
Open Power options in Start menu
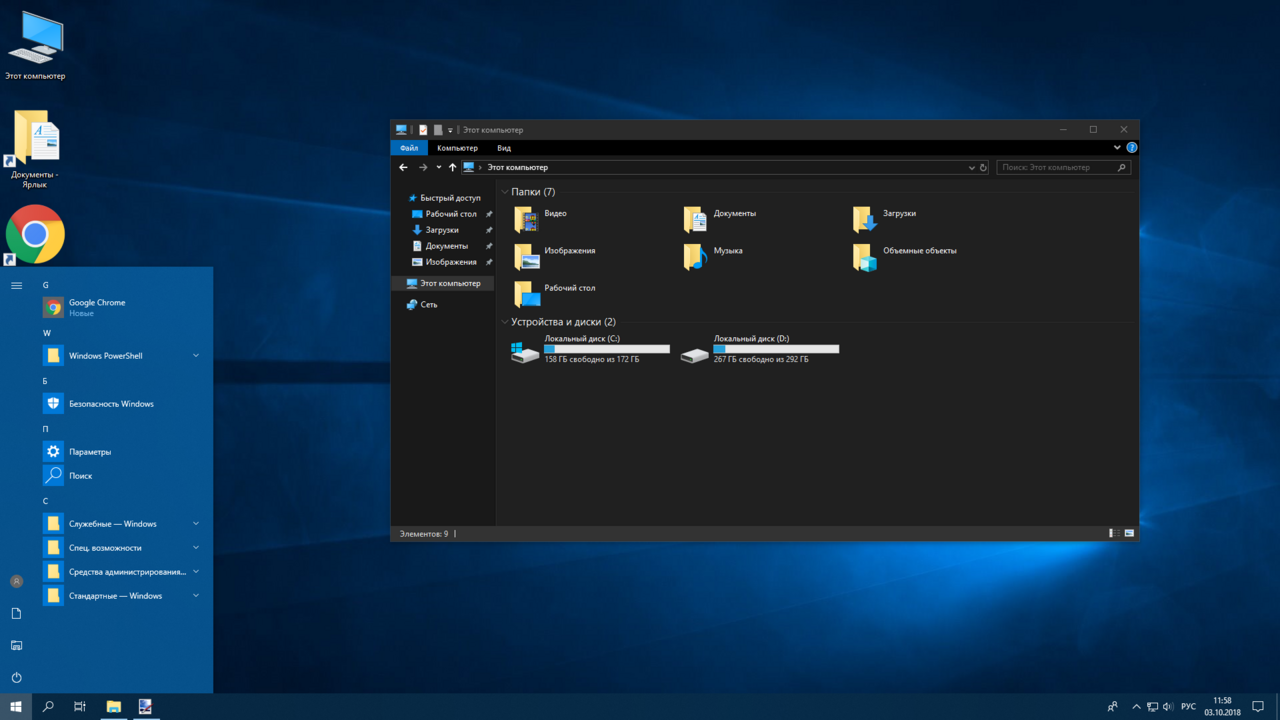16,677
